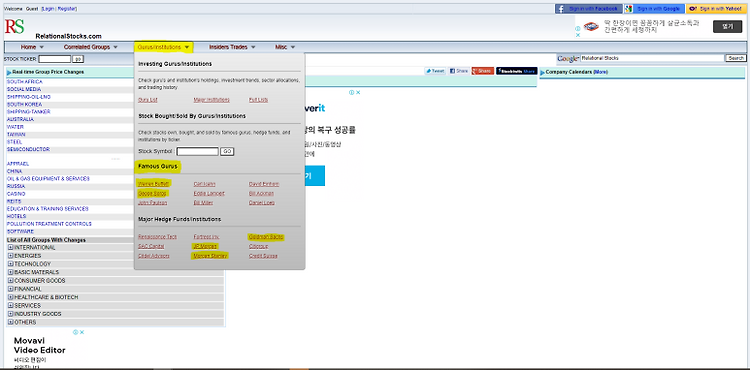Click the Tweet share button
This screenshot has height=370, width=750.
(x=435, y=71)
